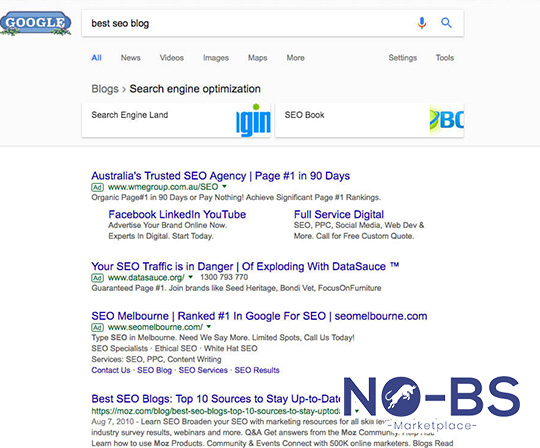
Task: Open the Full Service Digital sitelink
Action: [339, 215]
